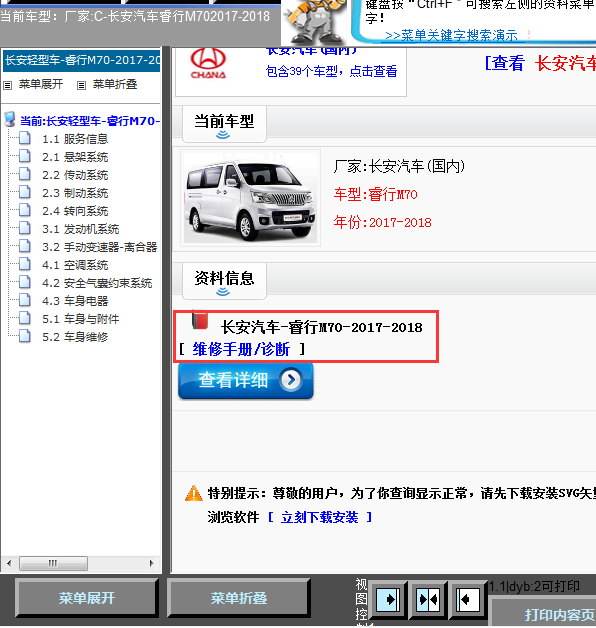The image size is (596, 628).
Task: Click the document icon beside 1.1 服务信息
Action: point(25,138)
